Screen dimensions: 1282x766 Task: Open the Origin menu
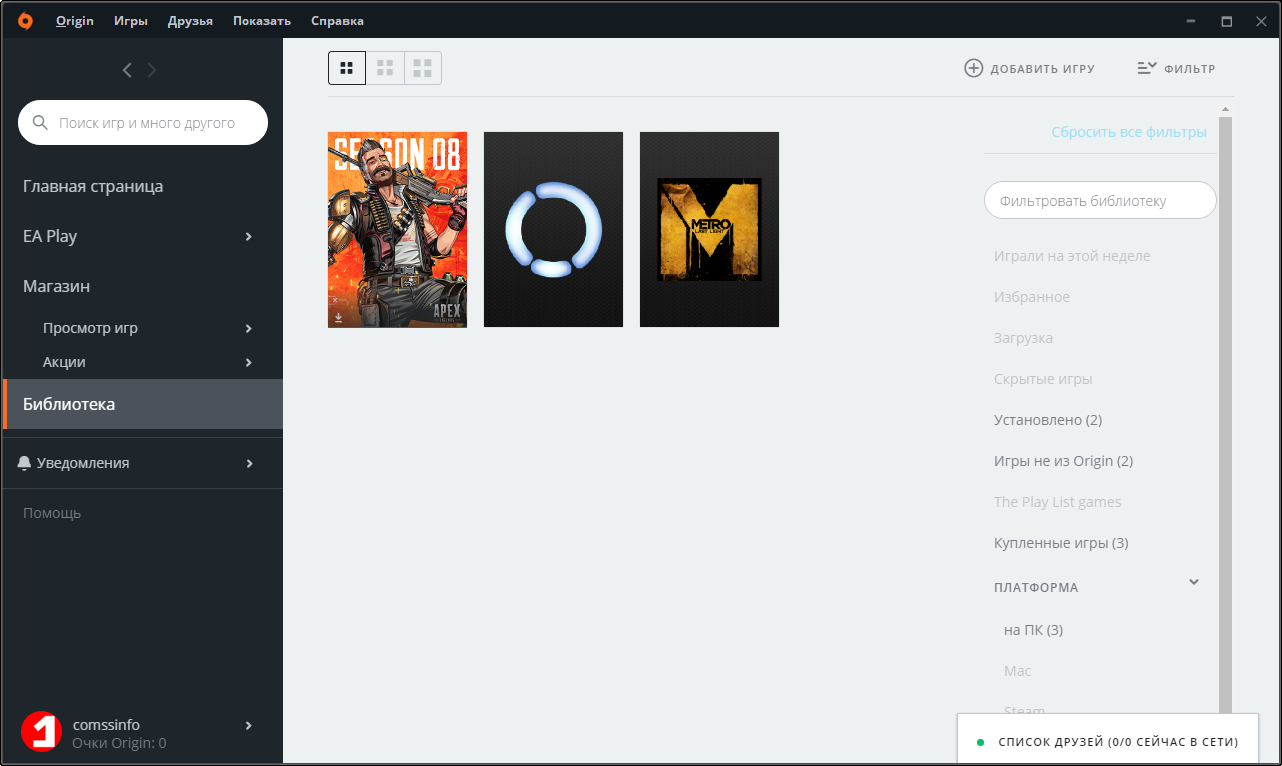[x=75, y=20]
